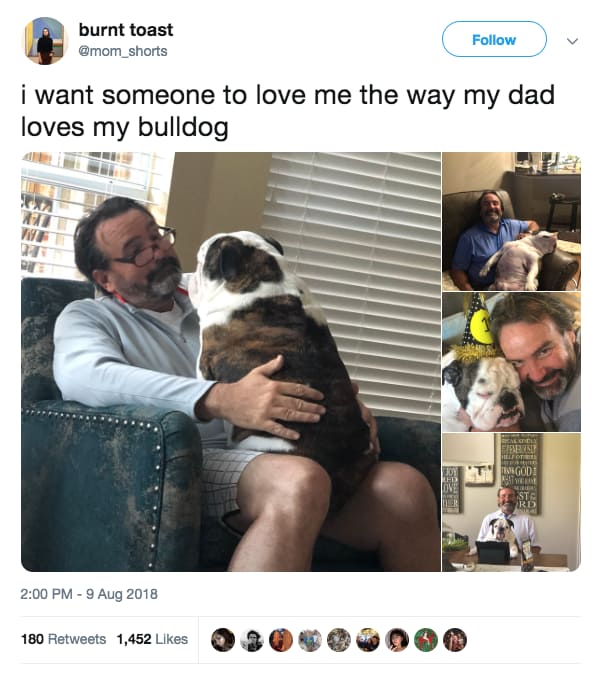Open photo of dad at desk with bulldog
This screenshot has height=674, width=597.
pyautogui.click(x=511, y=502)
